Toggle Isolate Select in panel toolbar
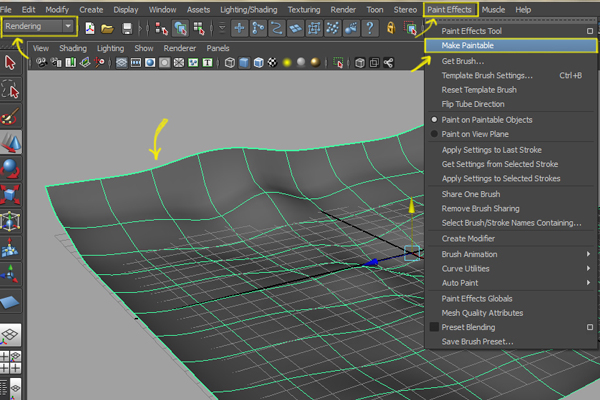 pyautogui.click(x=338, y=62)
